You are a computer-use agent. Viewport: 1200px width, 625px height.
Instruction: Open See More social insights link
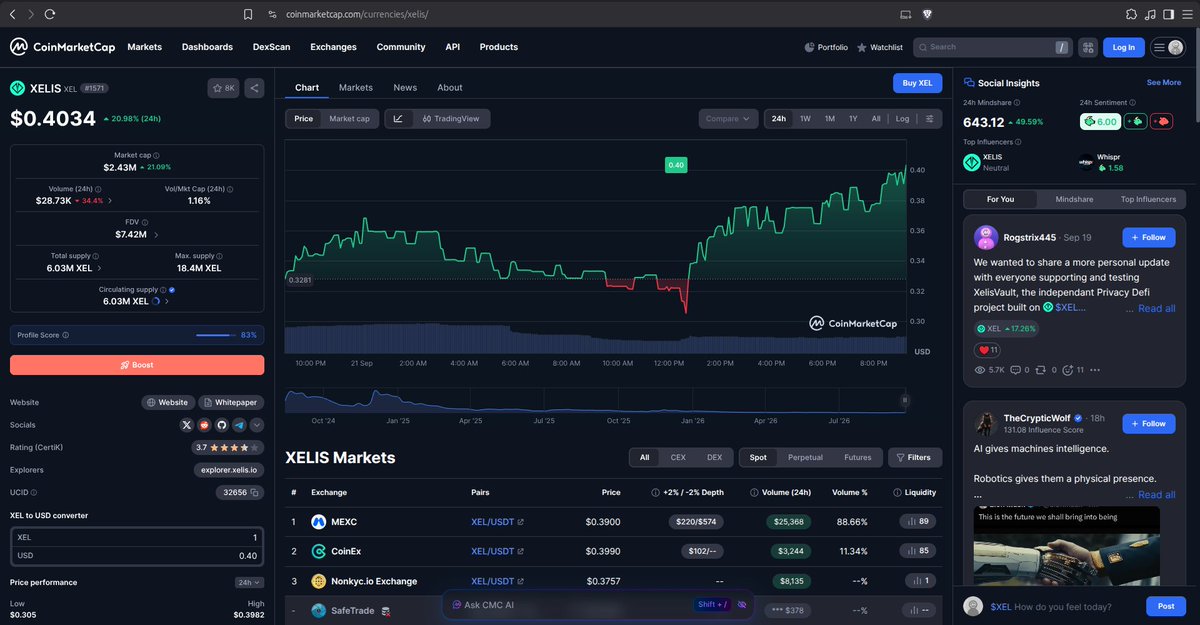[1163, 83]
